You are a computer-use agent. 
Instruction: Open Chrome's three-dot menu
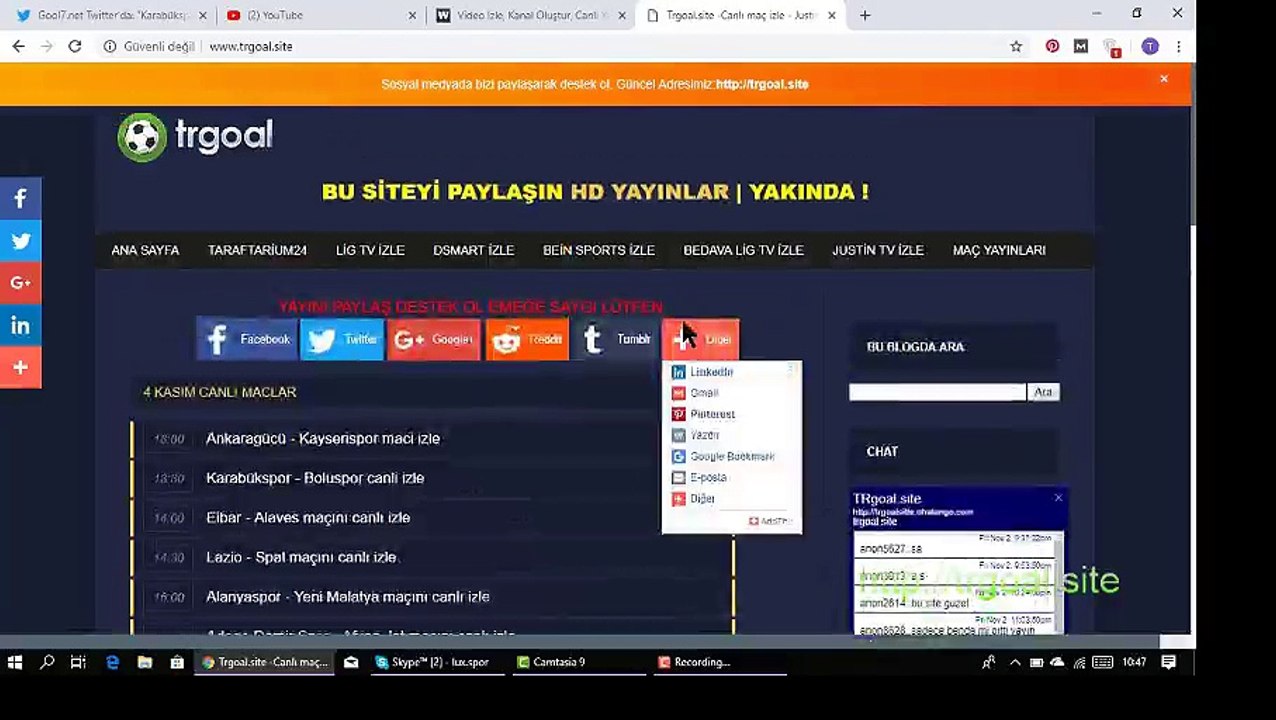1178,46
